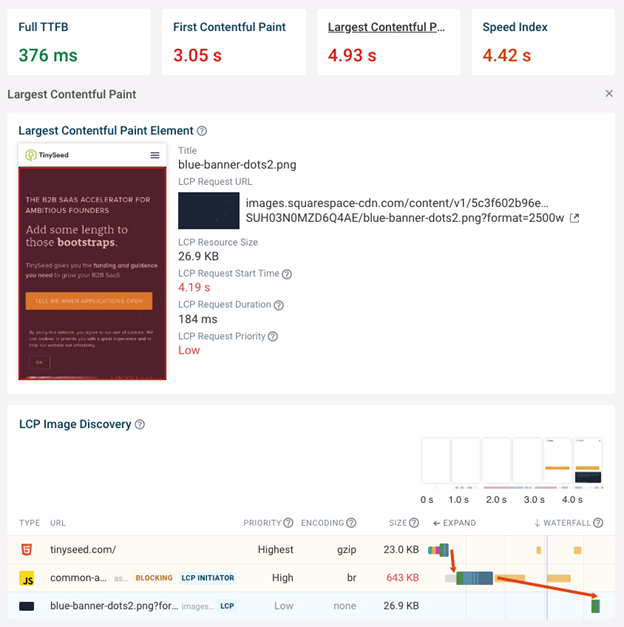Close the Largest Contentful Paint panel

[x=609, y=94]
